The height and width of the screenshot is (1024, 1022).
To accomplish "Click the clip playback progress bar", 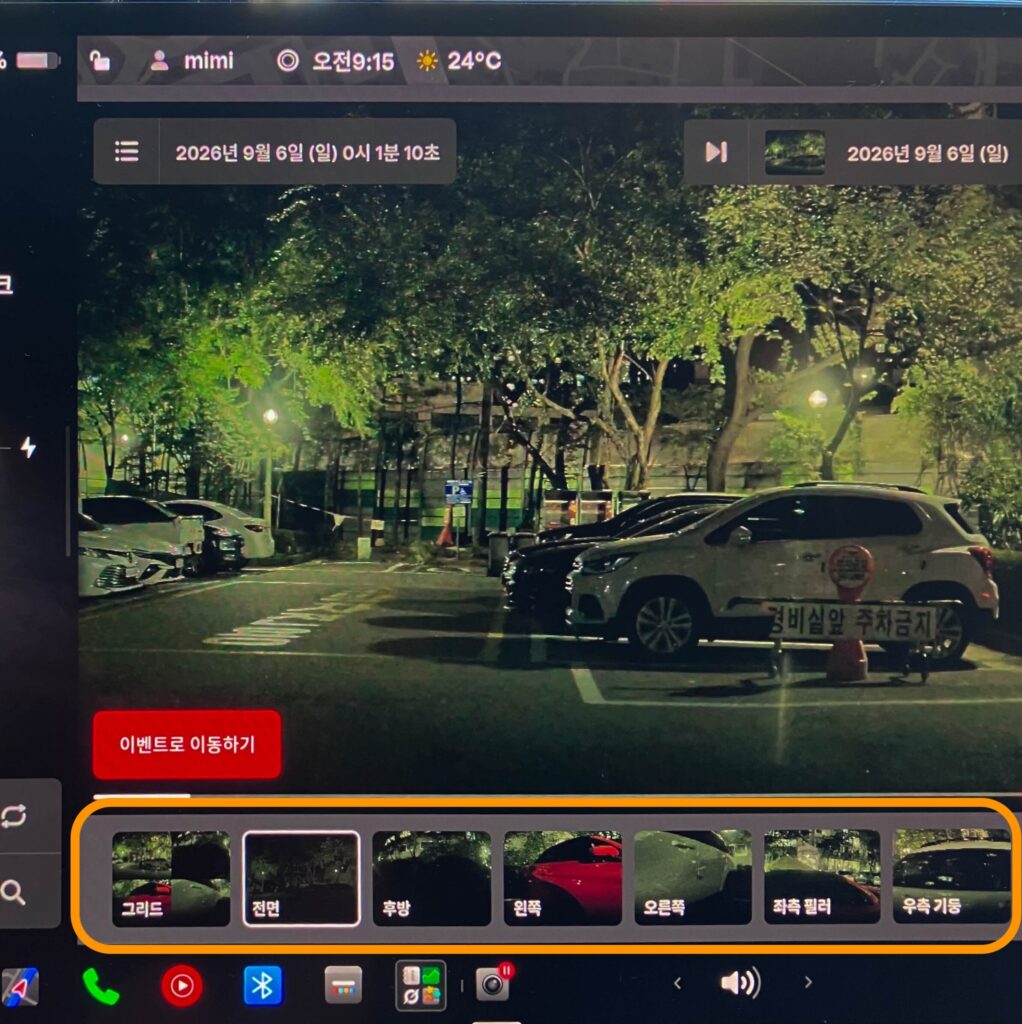I will tap(558, 796).
